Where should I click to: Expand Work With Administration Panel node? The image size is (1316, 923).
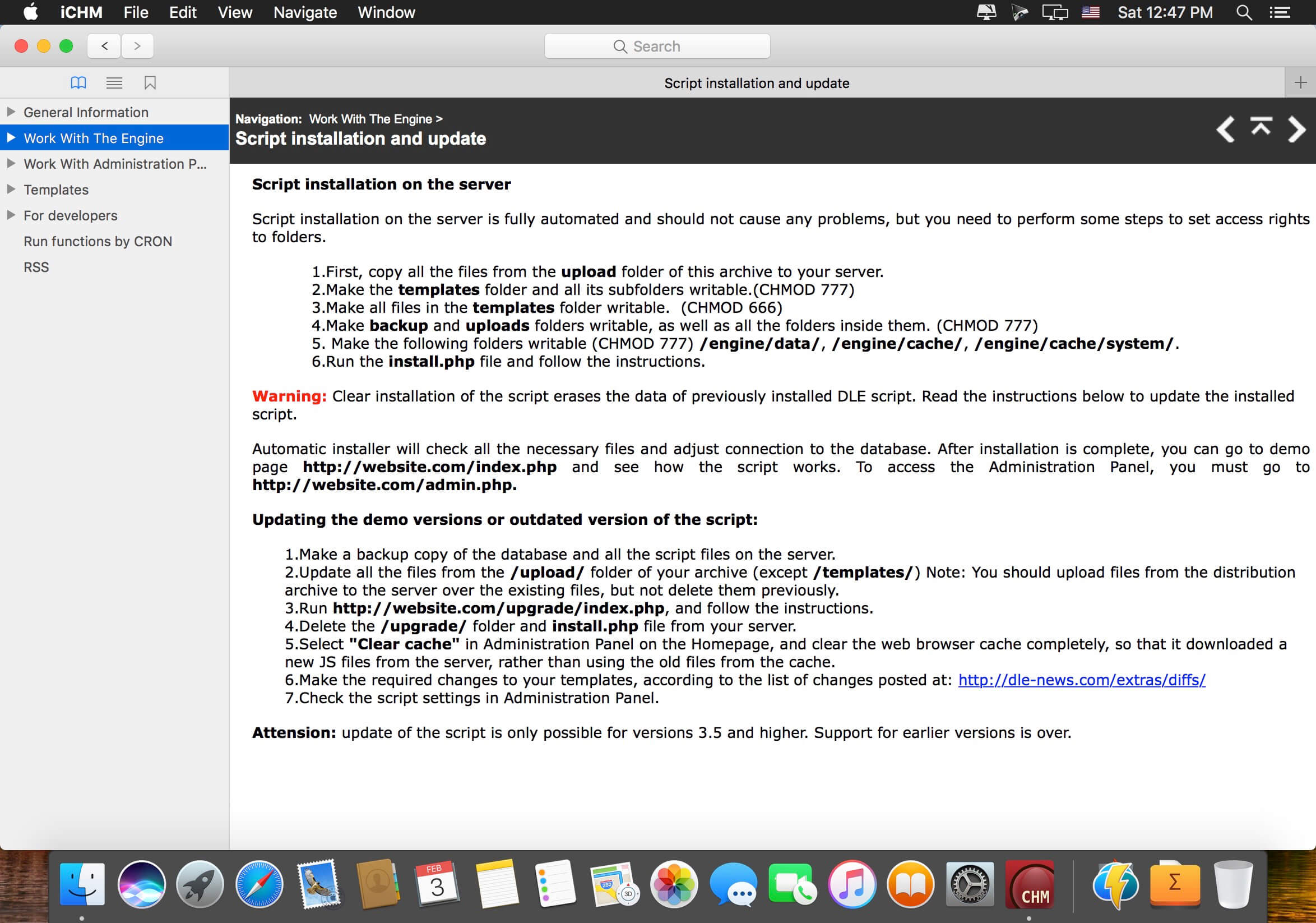coord(10,163)
